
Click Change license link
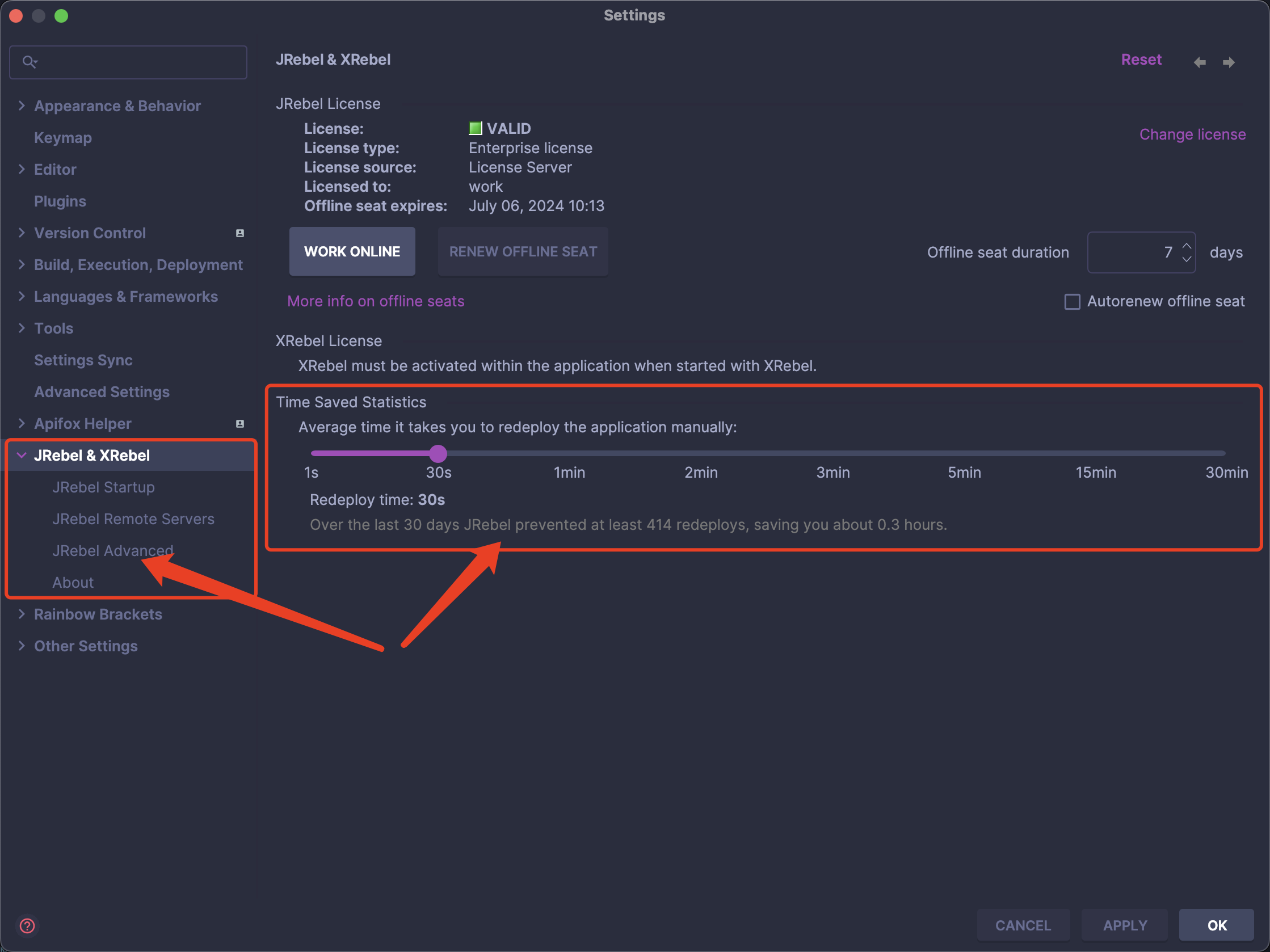(1192, 132)
